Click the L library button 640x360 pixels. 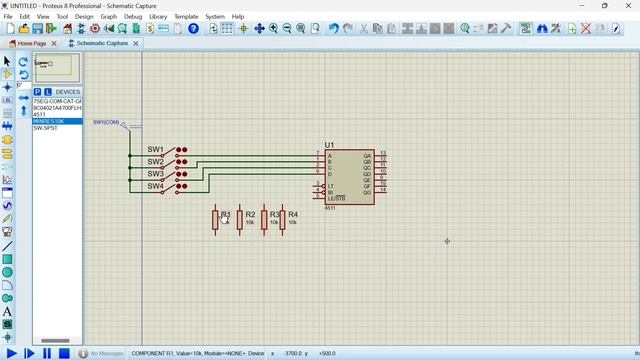[48, 92]
